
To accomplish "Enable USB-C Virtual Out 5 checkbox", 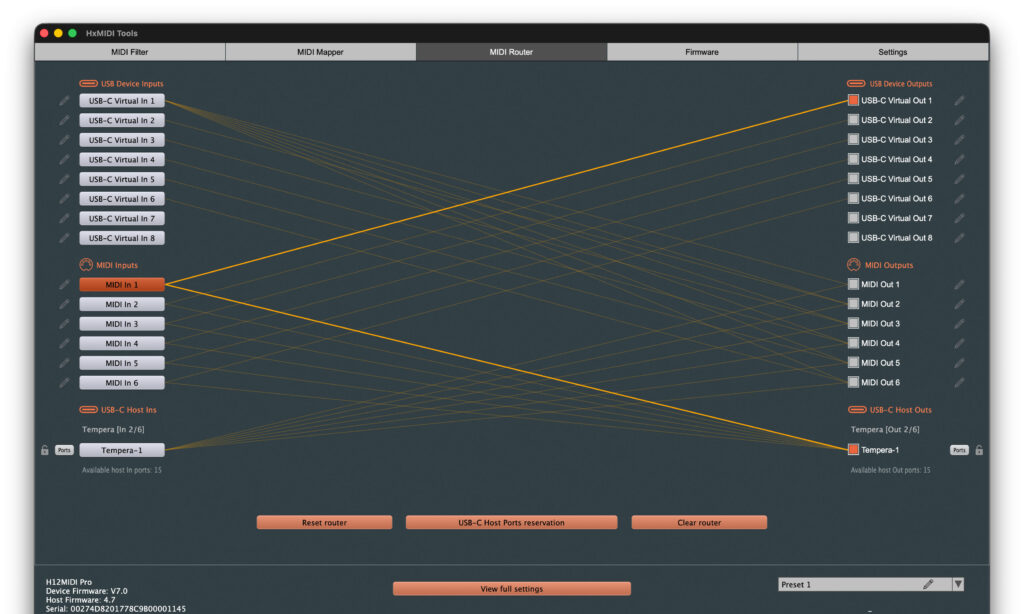I will point(853,178).
